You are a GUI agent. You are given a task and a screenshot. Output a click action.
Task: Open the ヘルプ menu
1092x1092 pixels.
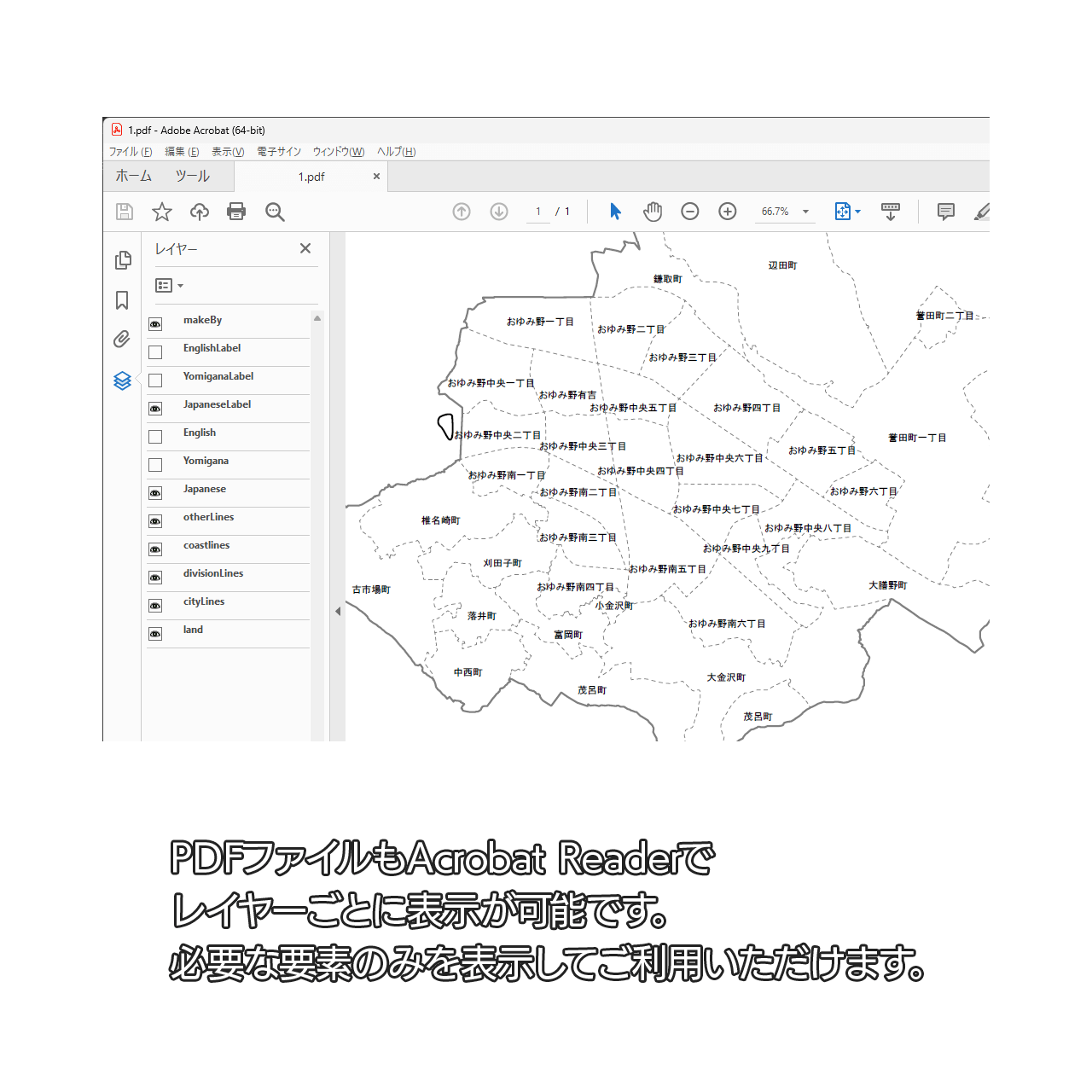[x=397, y=152]
